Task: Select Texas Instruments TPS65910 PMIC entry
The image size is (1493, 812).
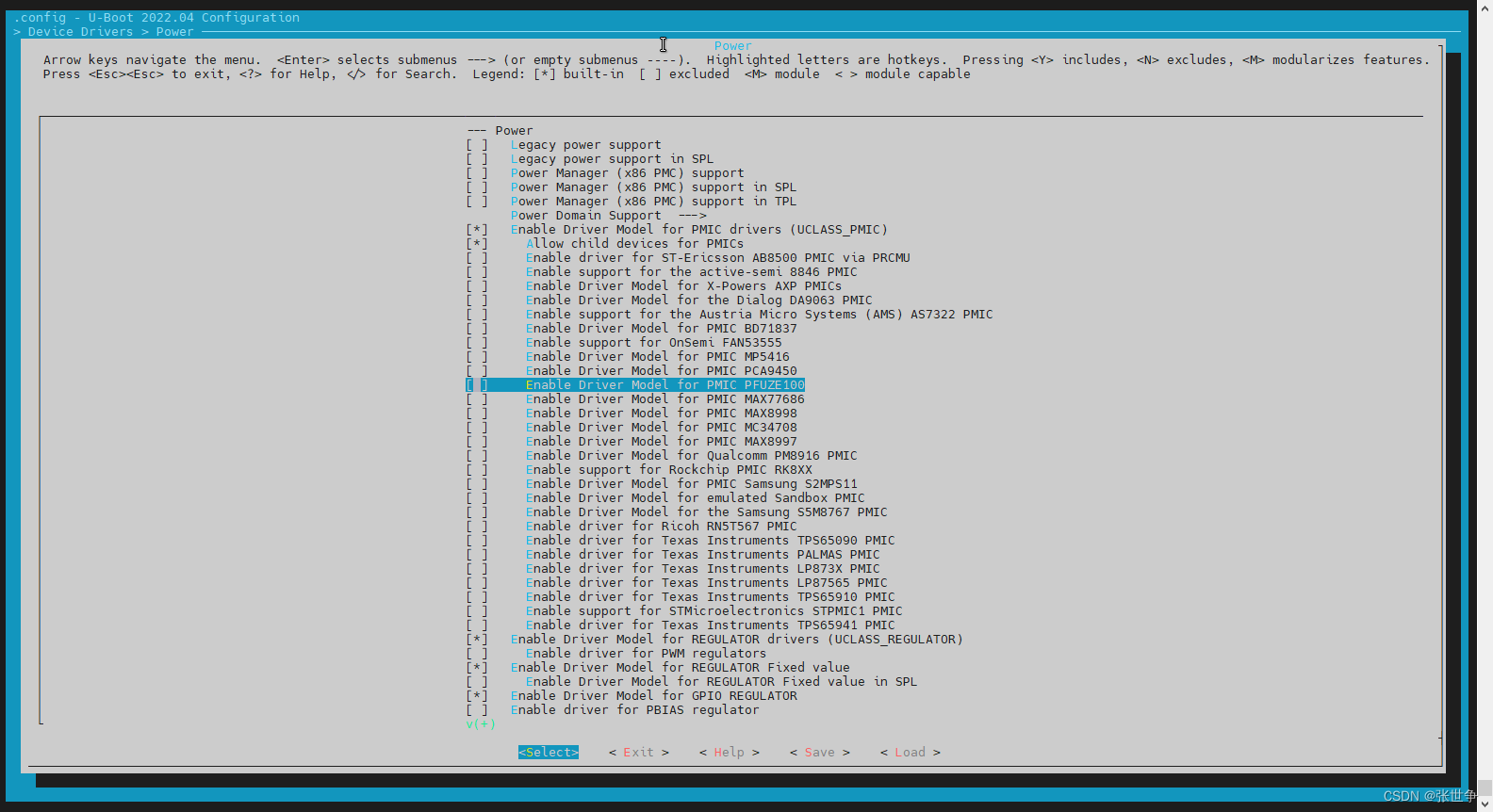Action: 710,597
